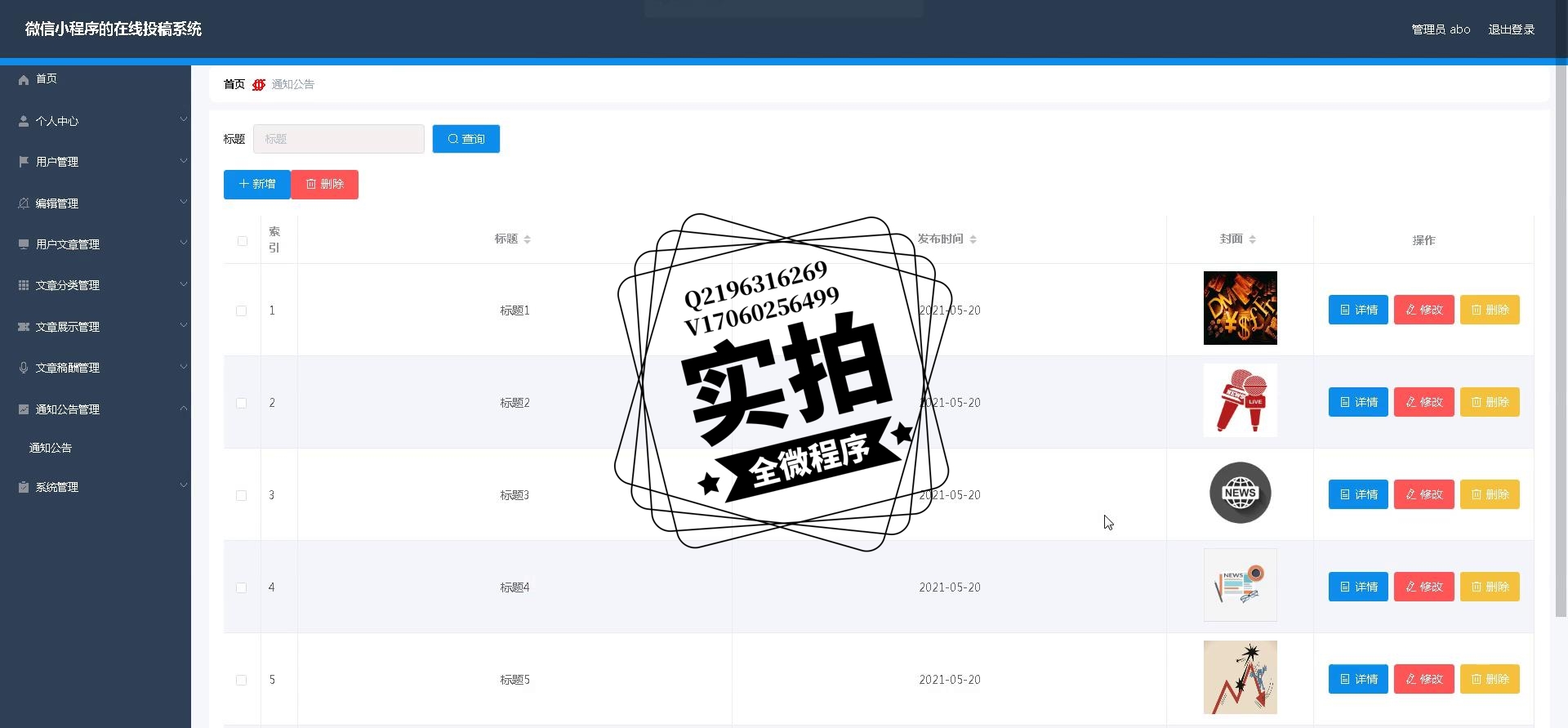Click 修改 for row 标题1

click(x=1424, y=310)
